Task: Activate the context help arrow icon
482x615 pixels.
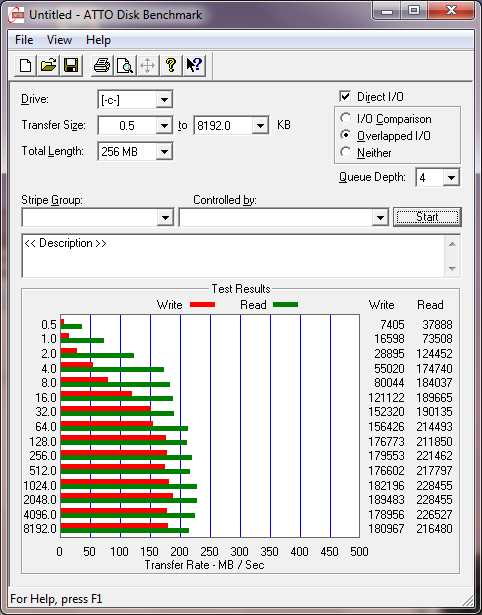Action: pyautogui.click(x=194, y=65)
